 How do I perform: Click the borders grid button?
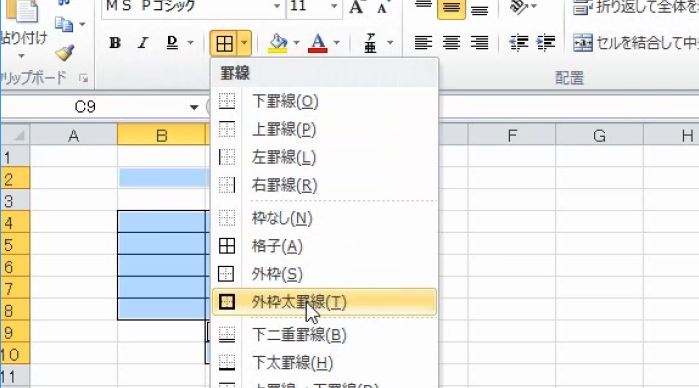224,43
